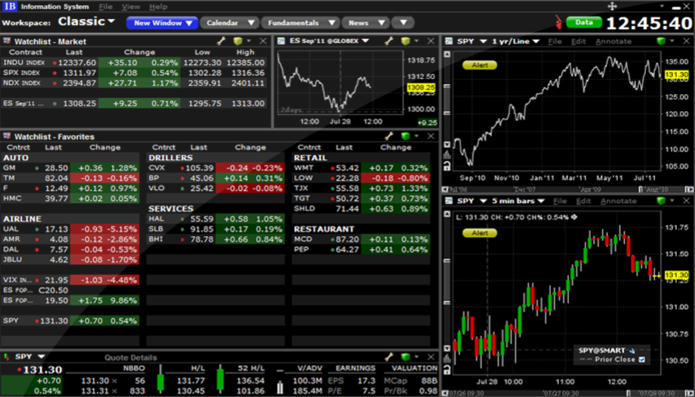Screen dimensions: 695x397
Task: Click the red disconnect icon beside Data
Action: 558,22
